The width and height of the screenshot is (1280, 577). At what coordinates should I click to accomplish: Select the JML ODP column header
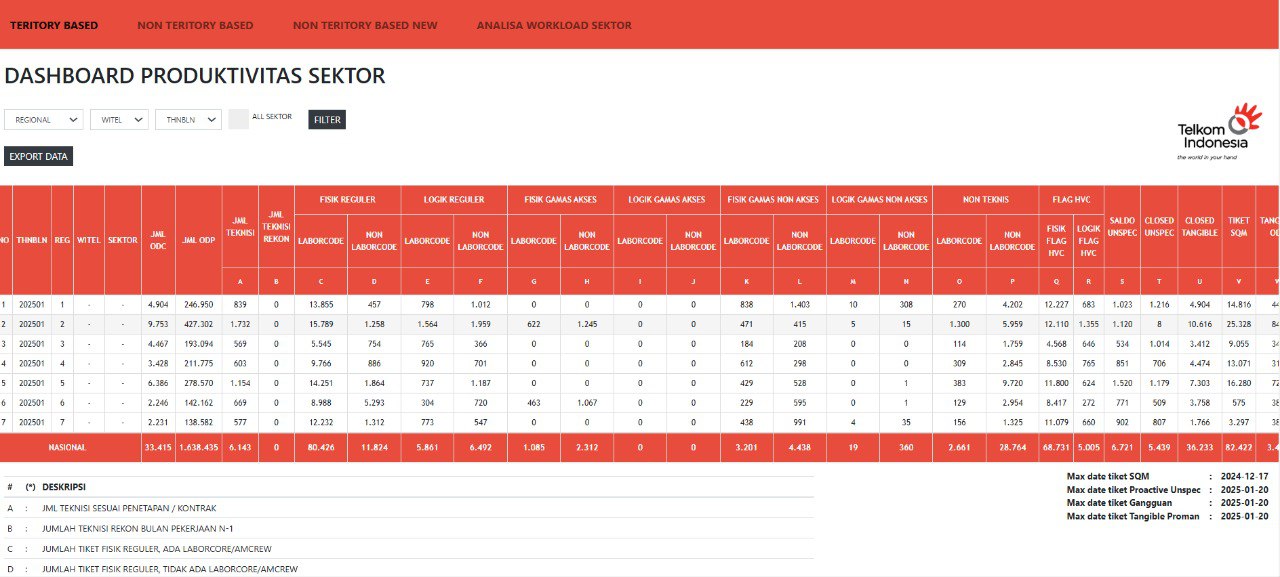(197, 240)
